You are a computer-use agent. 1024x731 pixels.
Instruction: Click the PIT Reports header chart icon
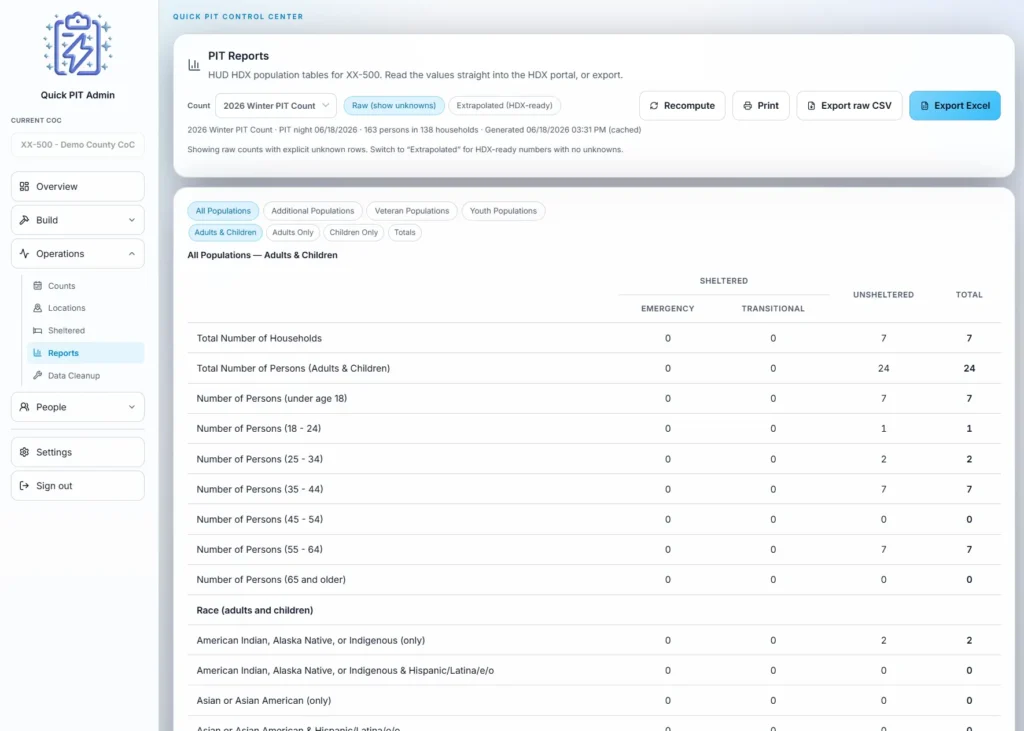coord(194,65)
